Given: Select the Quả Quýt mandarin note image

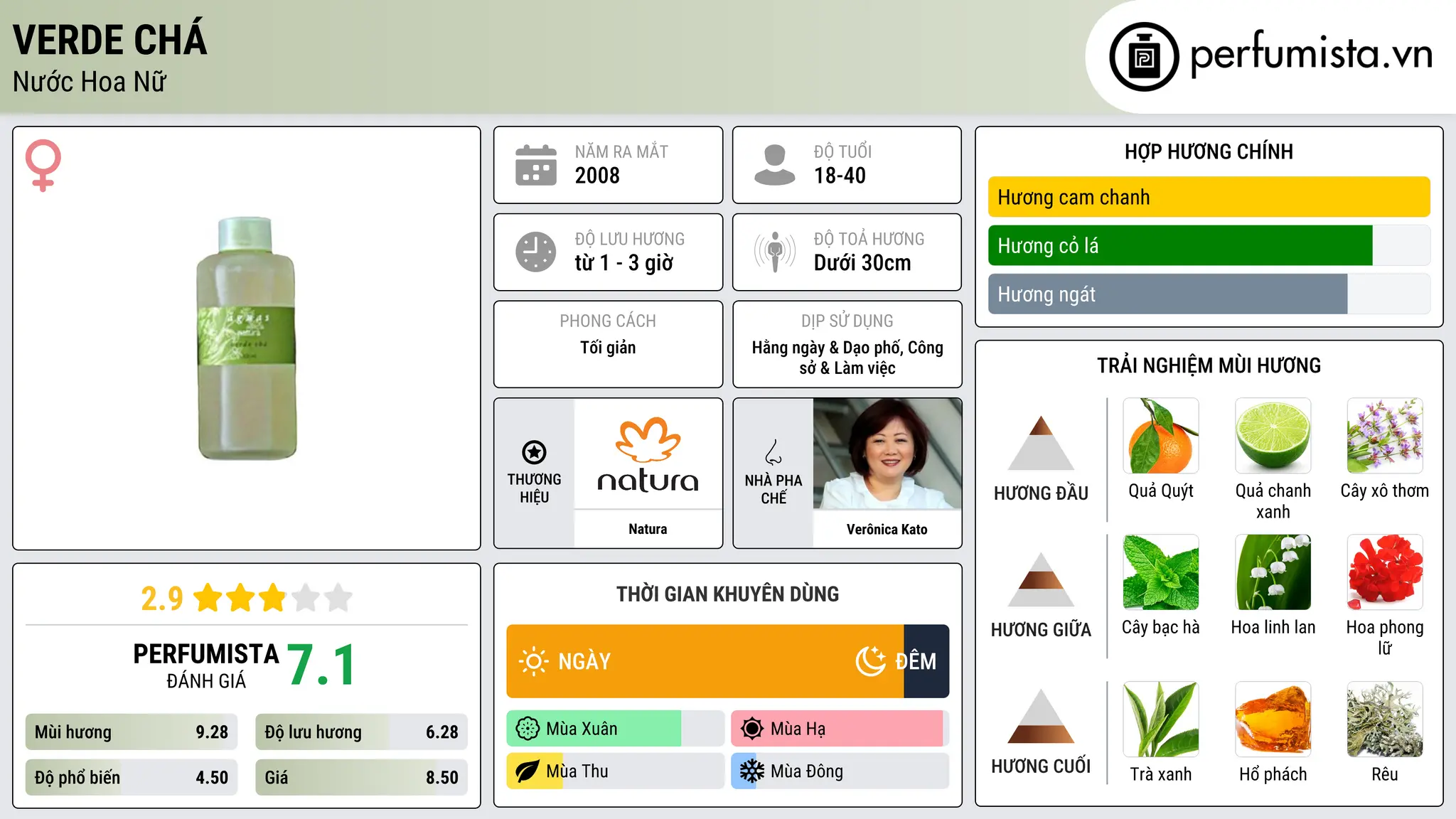Looking at the screenshot, I should 1161,436.
